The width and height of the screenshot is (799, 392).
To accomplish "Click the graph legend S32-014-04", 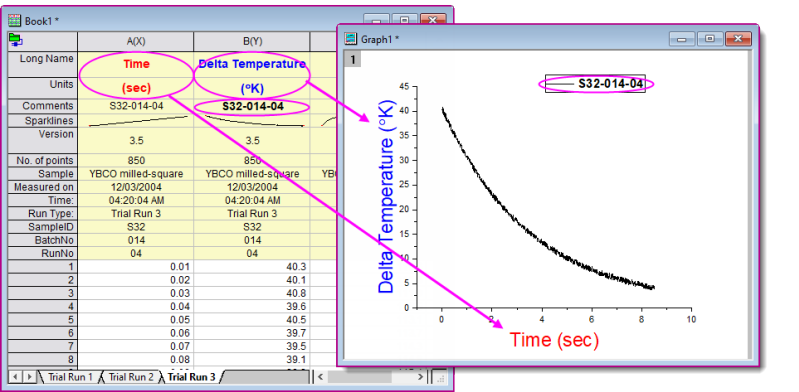I will pyautogui.click(x=595, y=84).
